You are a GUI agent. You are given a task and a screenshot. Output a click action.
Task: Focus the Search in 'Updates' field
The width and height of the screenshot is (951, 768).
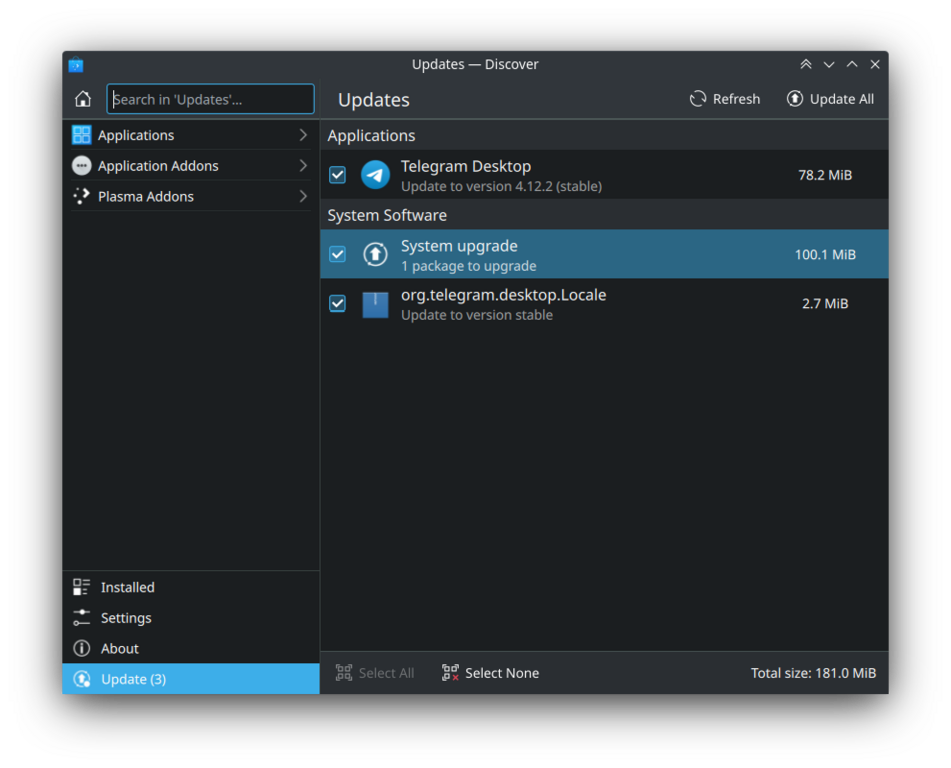point(210,99)
